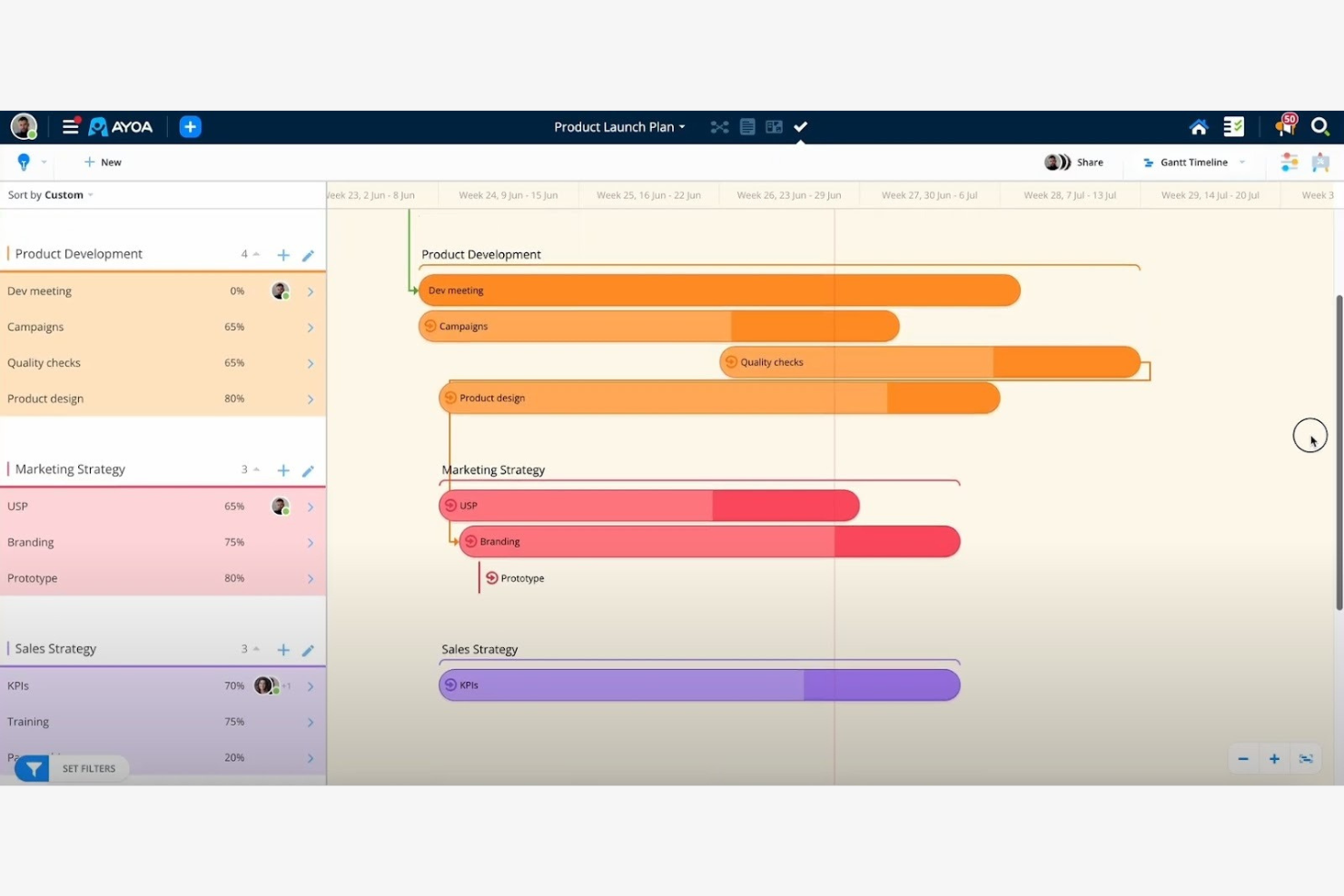
Task: Open the Gantt Timeline view dropdown
Action: click(x=1192, y=162)
